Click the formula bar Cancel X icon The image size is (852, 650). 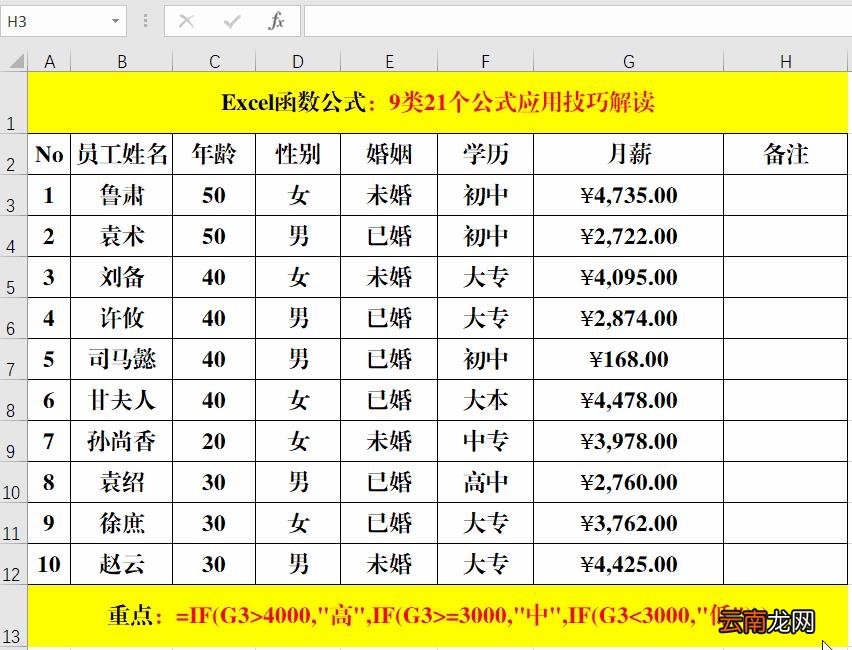click(x=186, y=21)
